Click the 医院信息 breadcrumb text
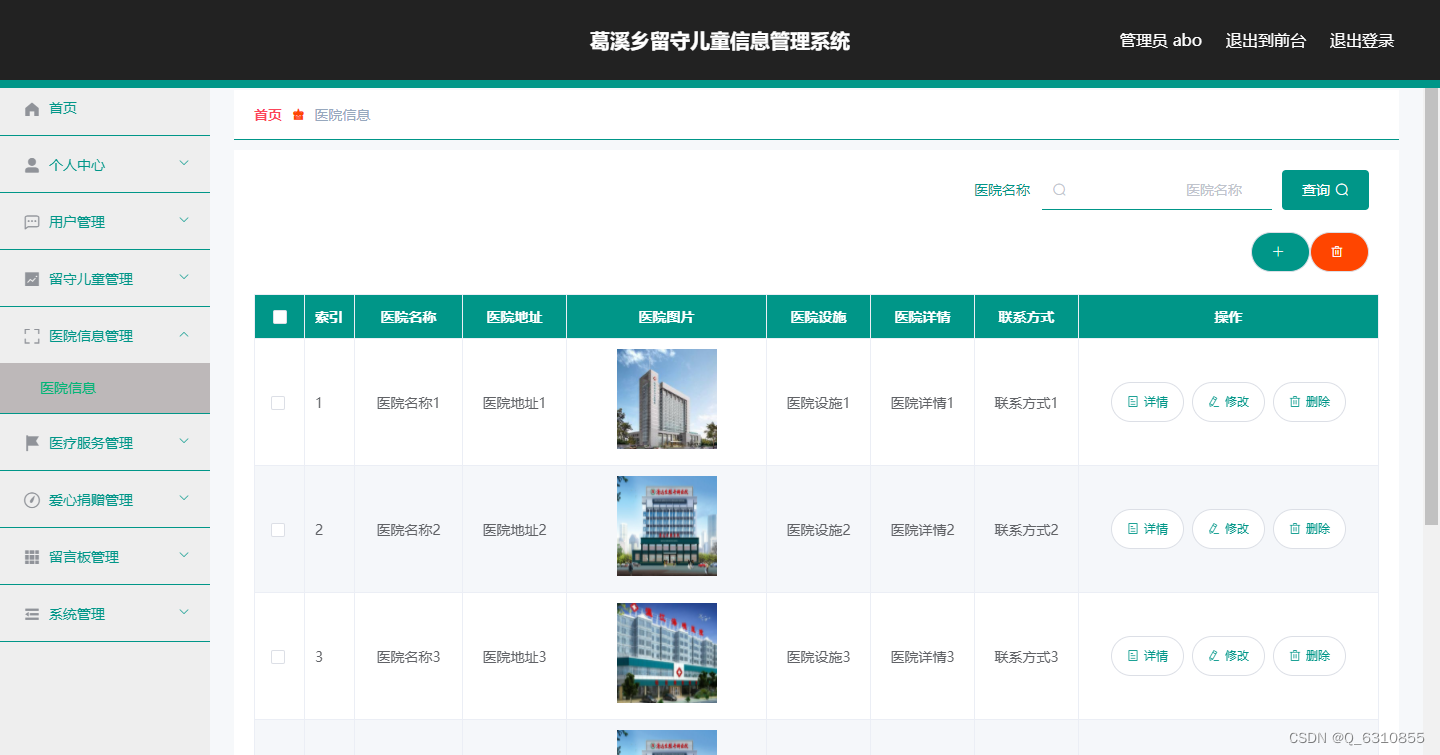The image size is (1440, 755). tap(342, 115)
